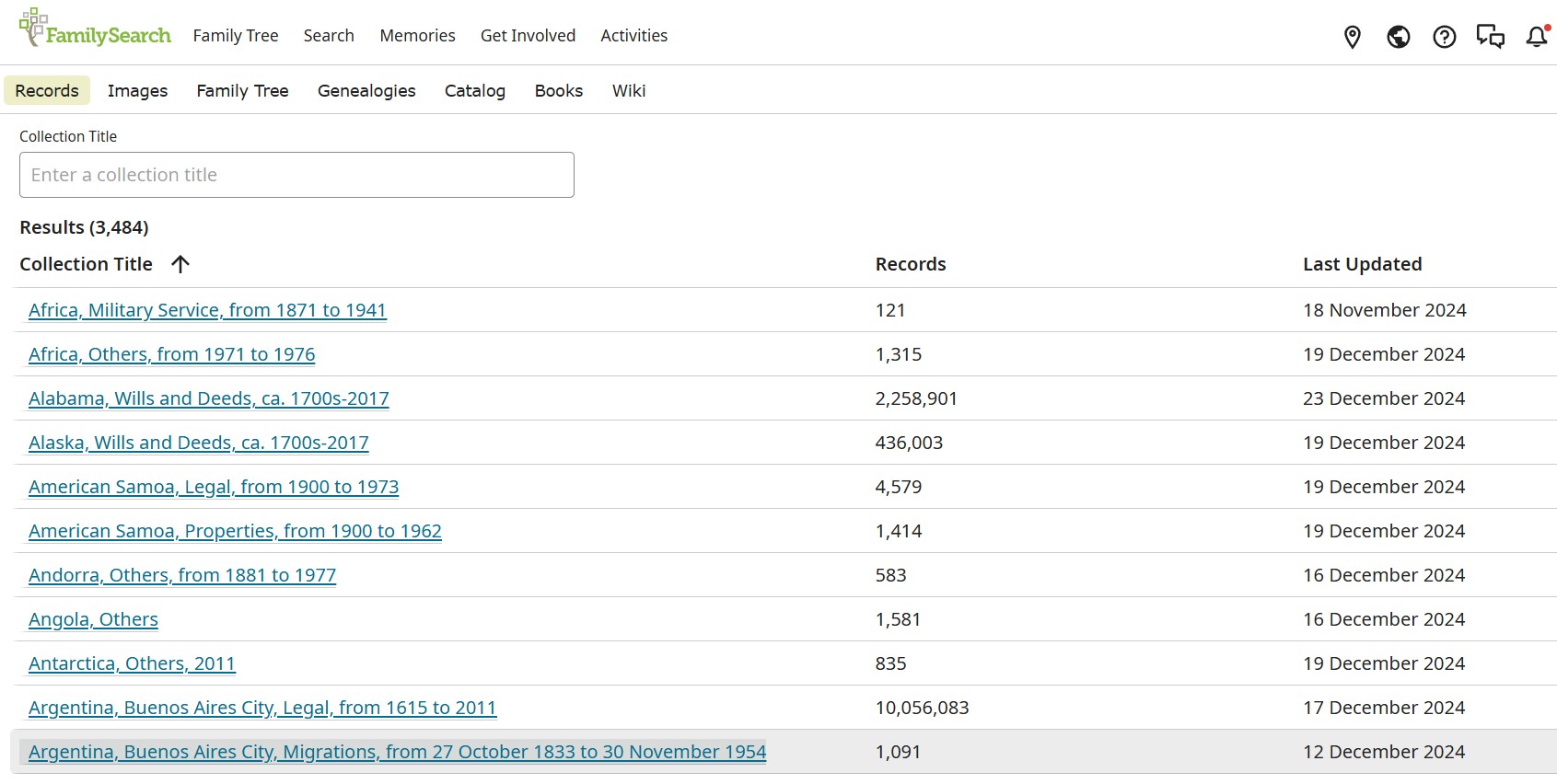This screenshot has width=1557, height=784.
Task: Open the Get Involved menu
Action: point(528,36)
